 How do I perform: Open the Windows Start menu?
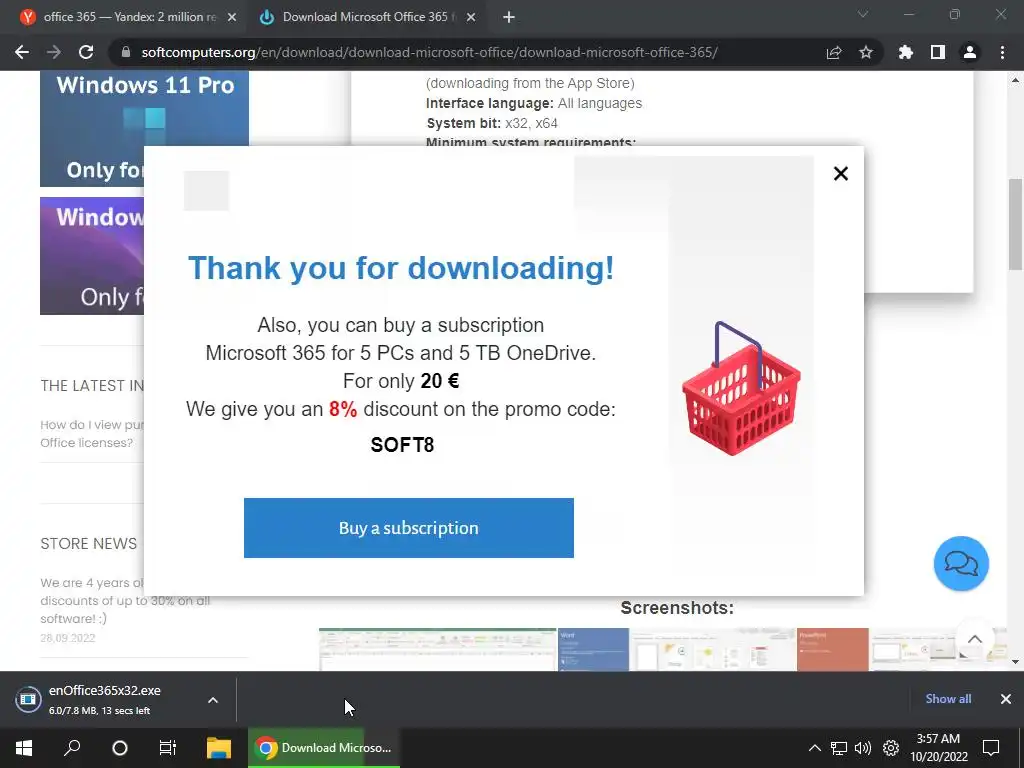point(24,748)
